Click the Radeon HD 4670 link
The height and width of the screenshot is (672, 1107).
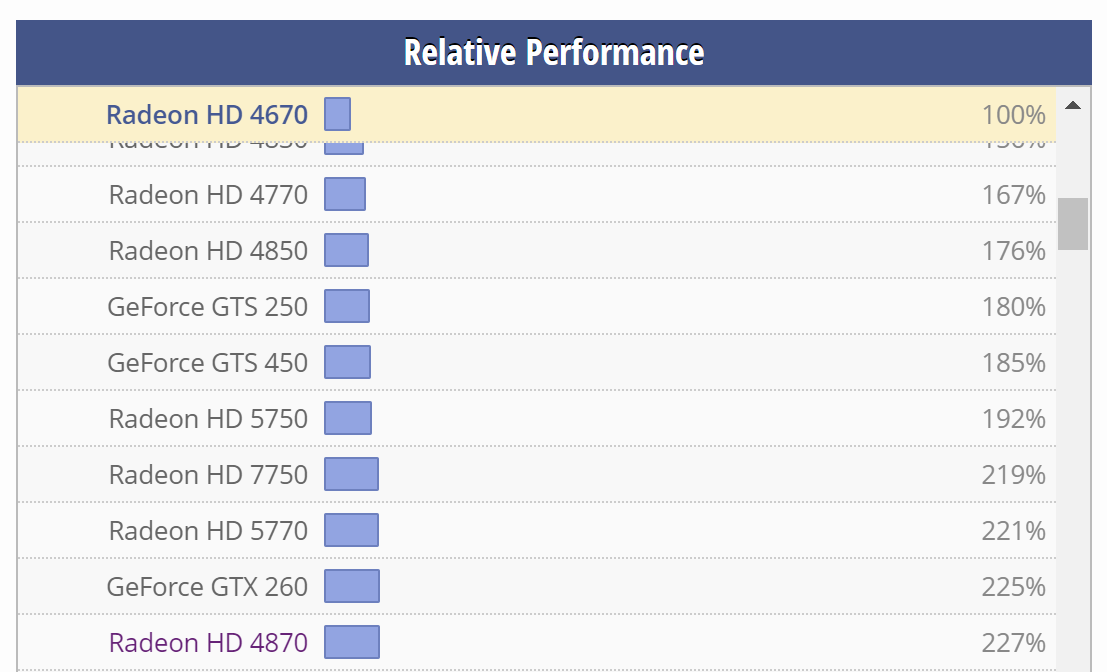point(207,114)
